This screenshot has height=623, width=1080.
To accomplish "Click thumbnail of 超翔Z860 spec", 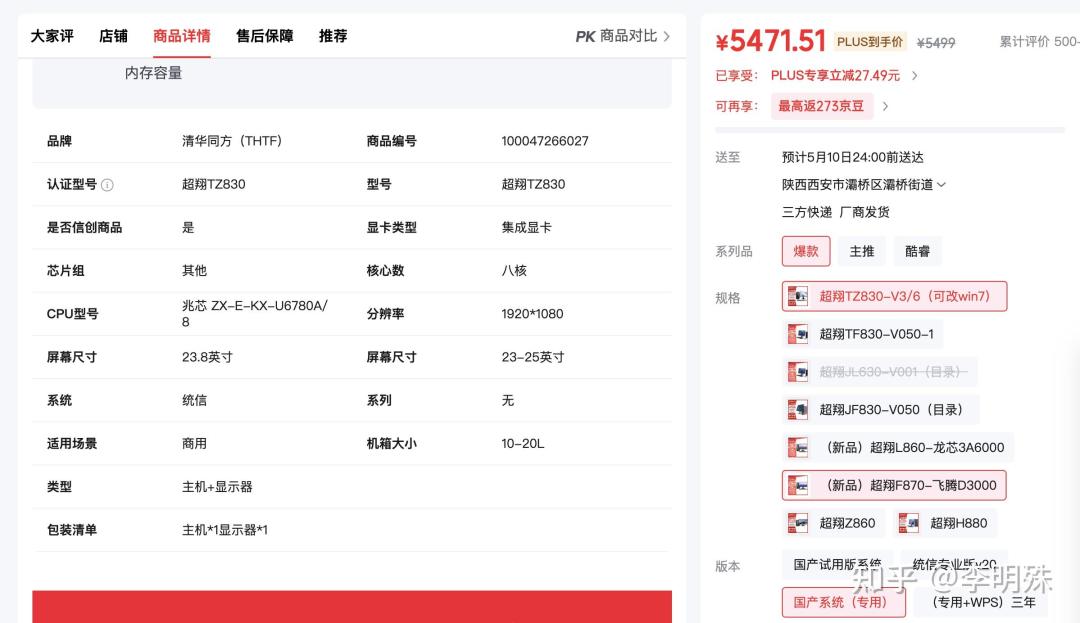I will 798,523.
